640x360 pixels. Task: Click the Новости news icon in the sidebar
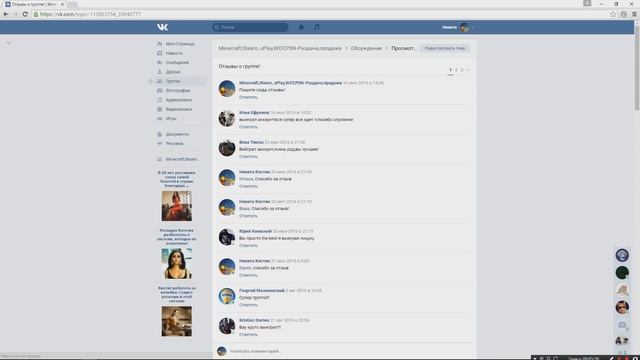tap(160, 53)
